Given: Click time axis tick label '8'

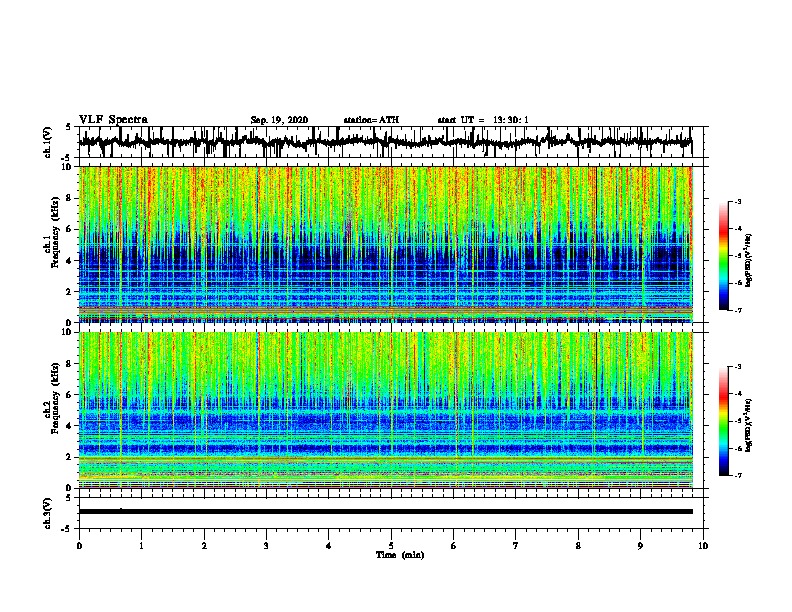Looking at the screenshot, I should 578,546.
